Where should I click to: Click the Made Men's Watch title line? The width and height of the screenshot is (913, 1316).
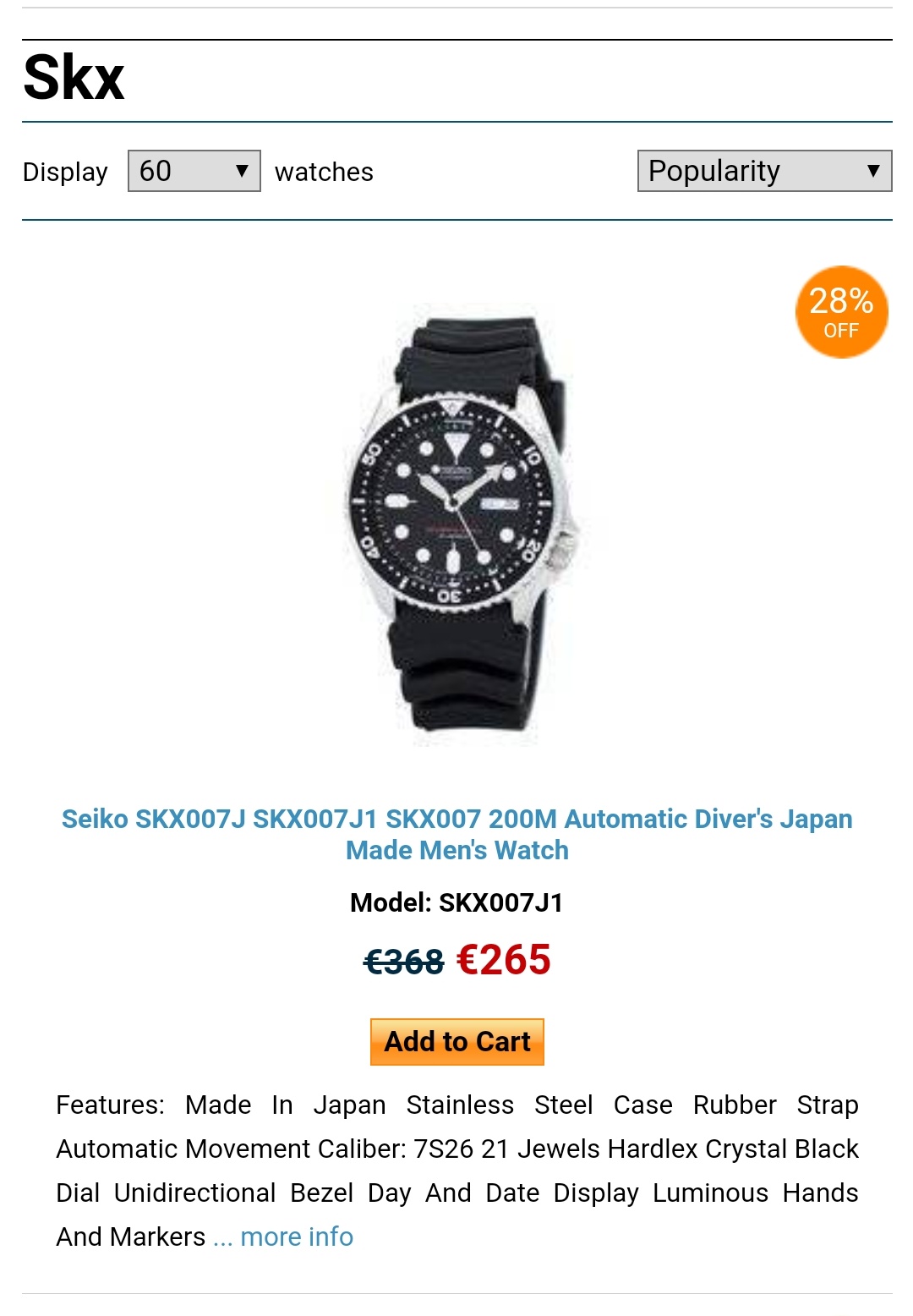click(457, 850)
